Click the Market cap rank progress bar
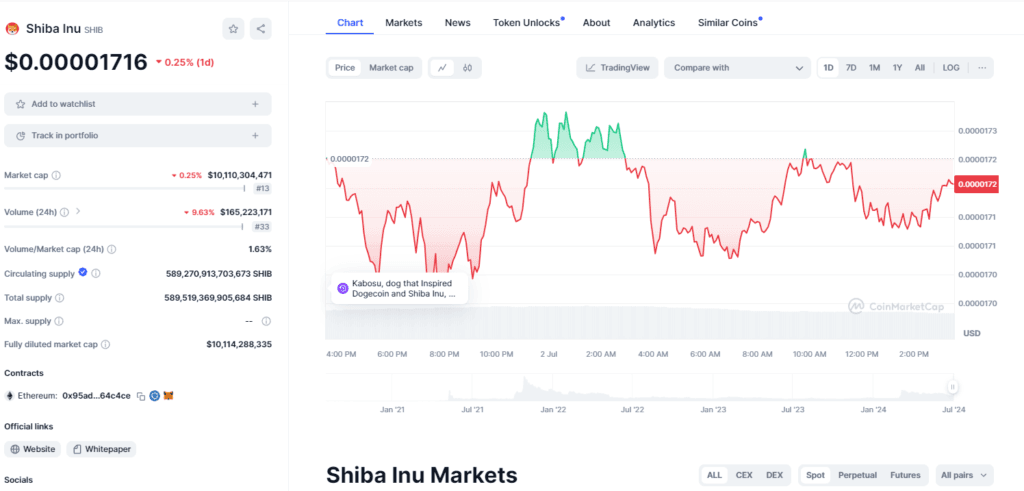This screenshot has height=491, width=1024. (124, 189)
